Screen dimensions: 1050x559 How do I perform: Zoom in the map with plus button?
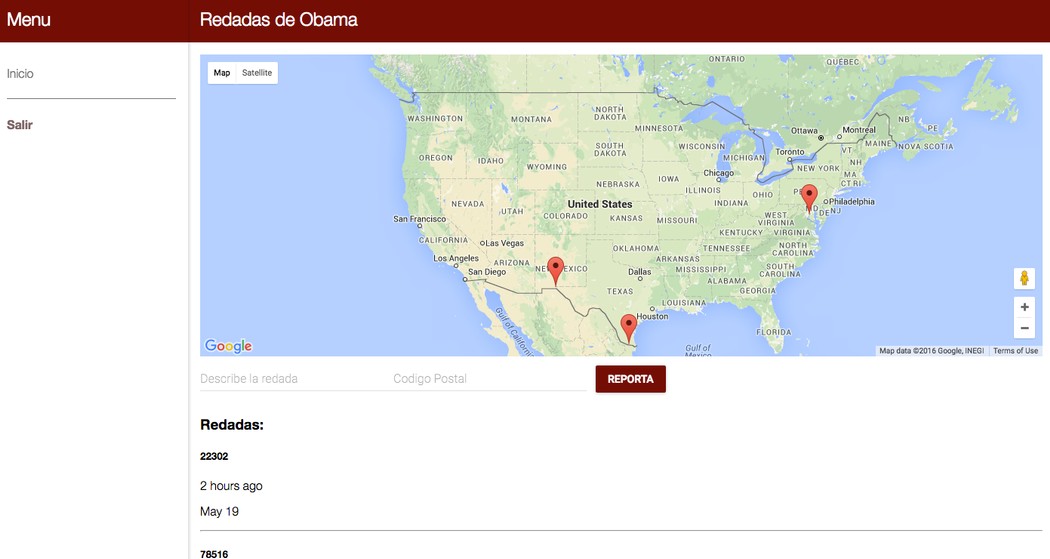point(1024,307)
